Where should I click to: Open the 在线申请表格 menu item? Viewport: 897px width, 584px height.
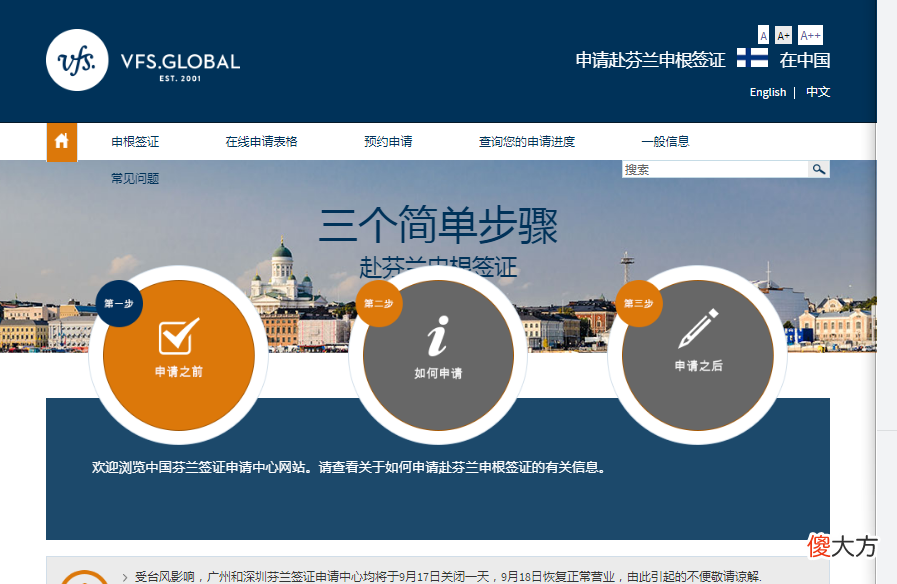[261, 141]
